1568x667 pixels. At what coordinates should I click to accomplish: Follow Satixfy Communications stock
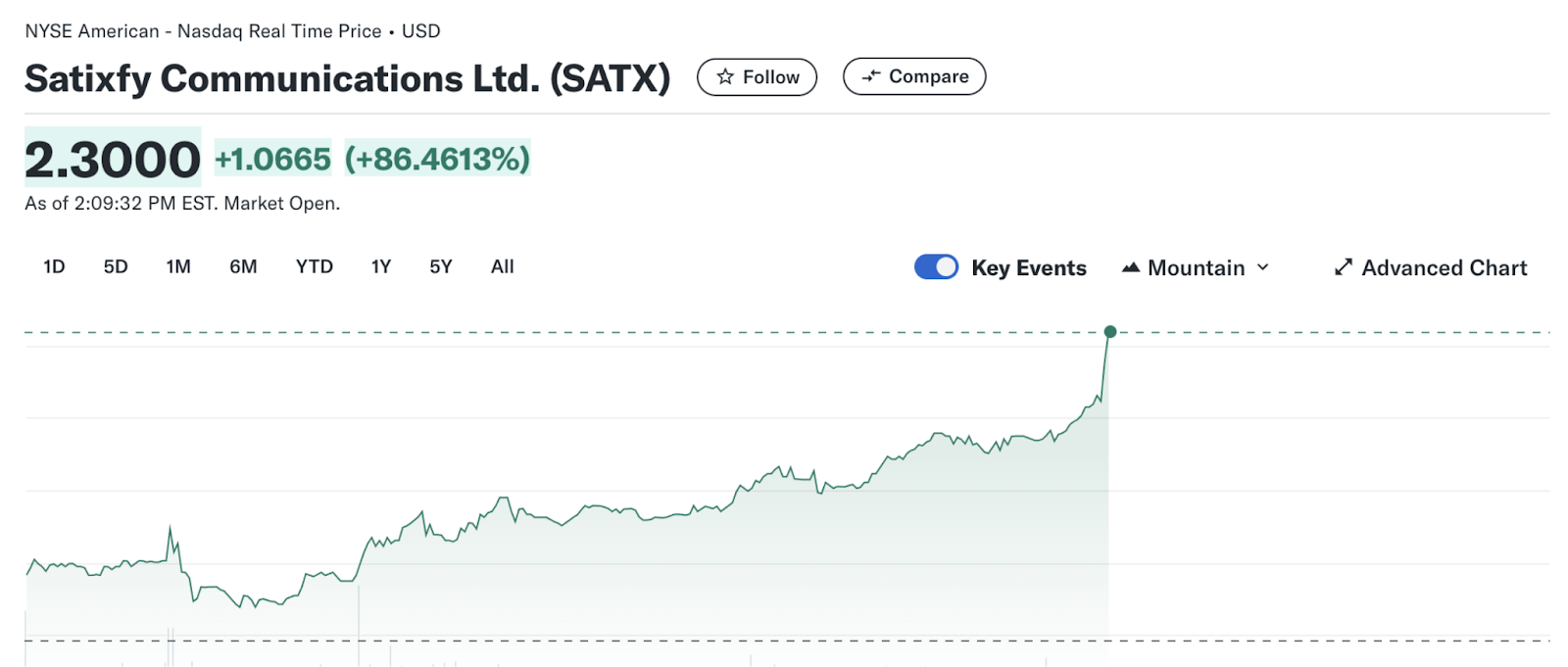(x=757, y=76)
